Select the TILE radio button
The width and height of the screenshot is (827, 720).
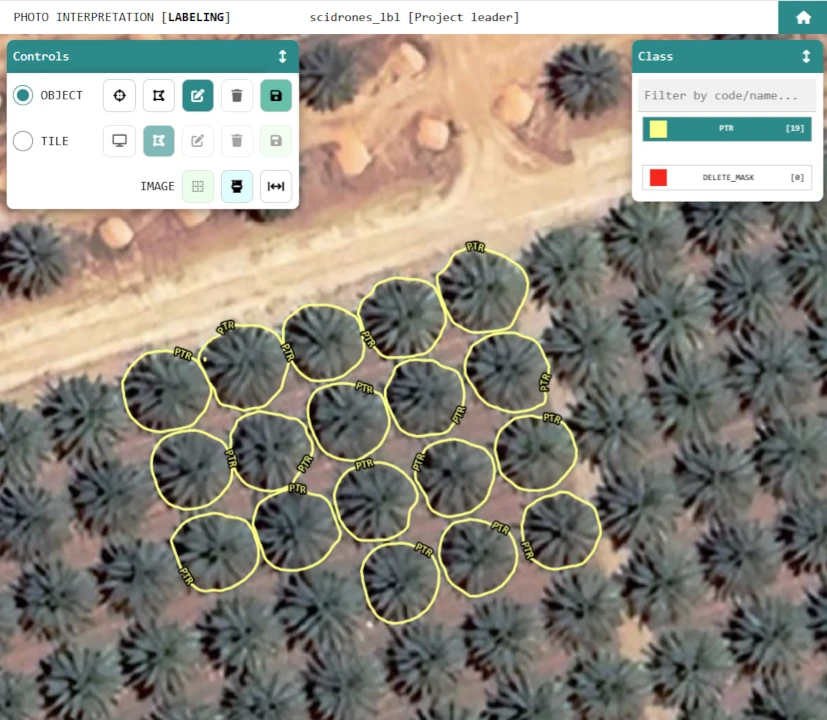pyautogui.click(x=23, y=141)
